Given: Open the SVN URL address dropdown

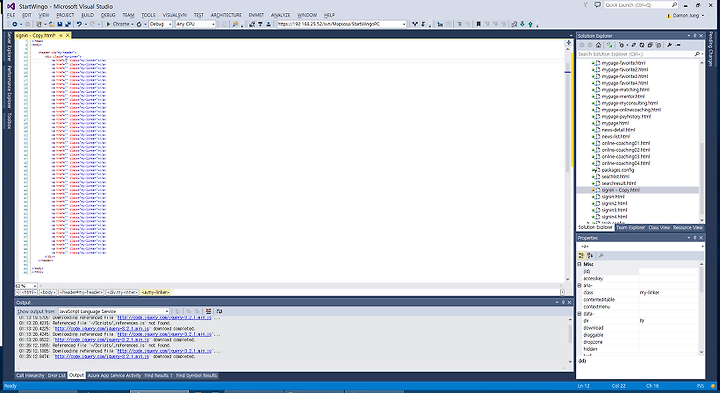Looking at the screenshot, I should coord(404,24).
